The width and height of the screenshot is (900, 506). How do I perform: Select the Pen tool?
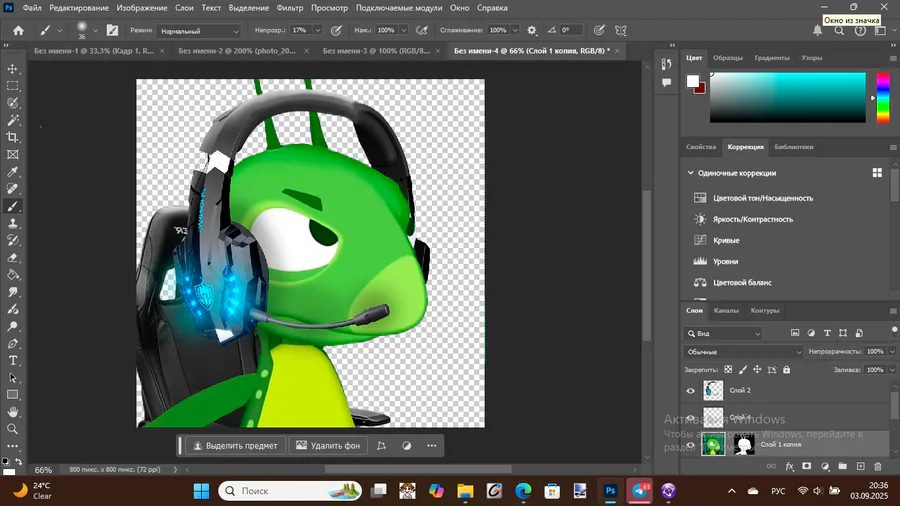point(13,344)
